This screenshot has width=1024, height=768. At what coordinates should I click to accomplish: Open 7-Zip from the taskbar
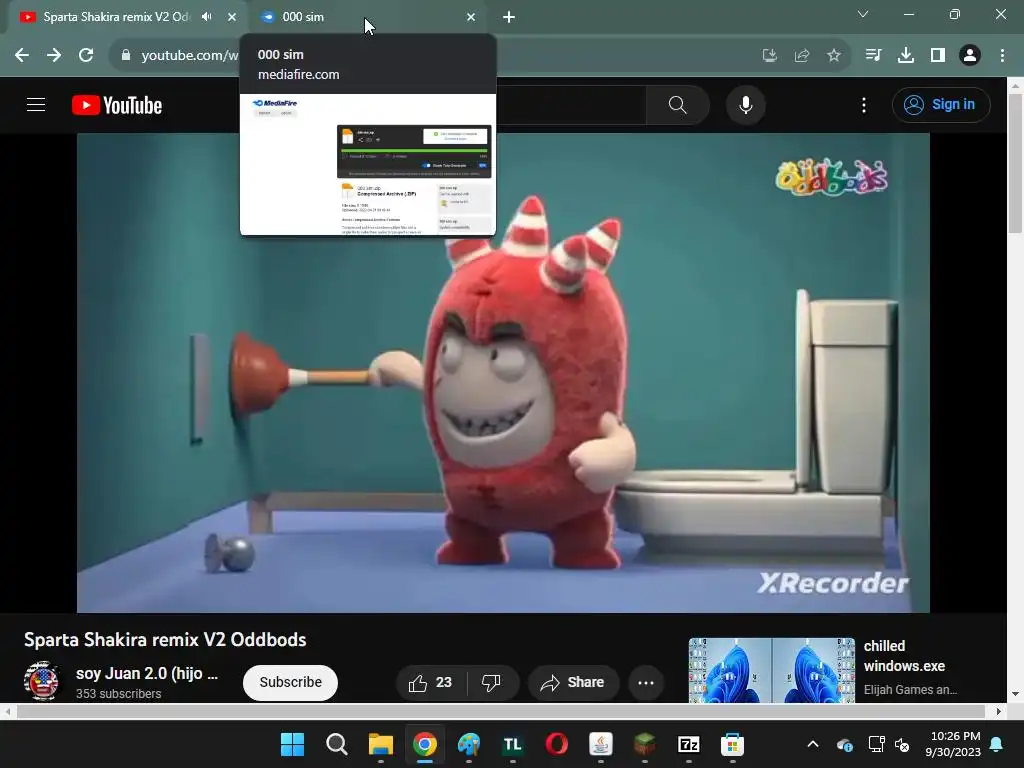pos(689,744)
